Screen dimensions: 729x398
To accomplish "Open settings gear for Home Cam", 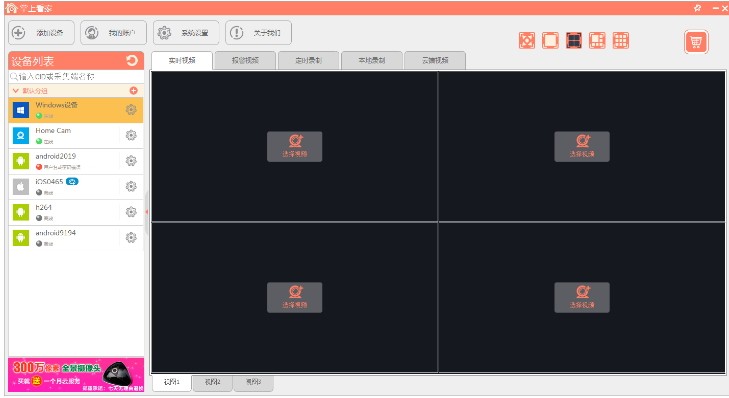I will click(131, 135).
